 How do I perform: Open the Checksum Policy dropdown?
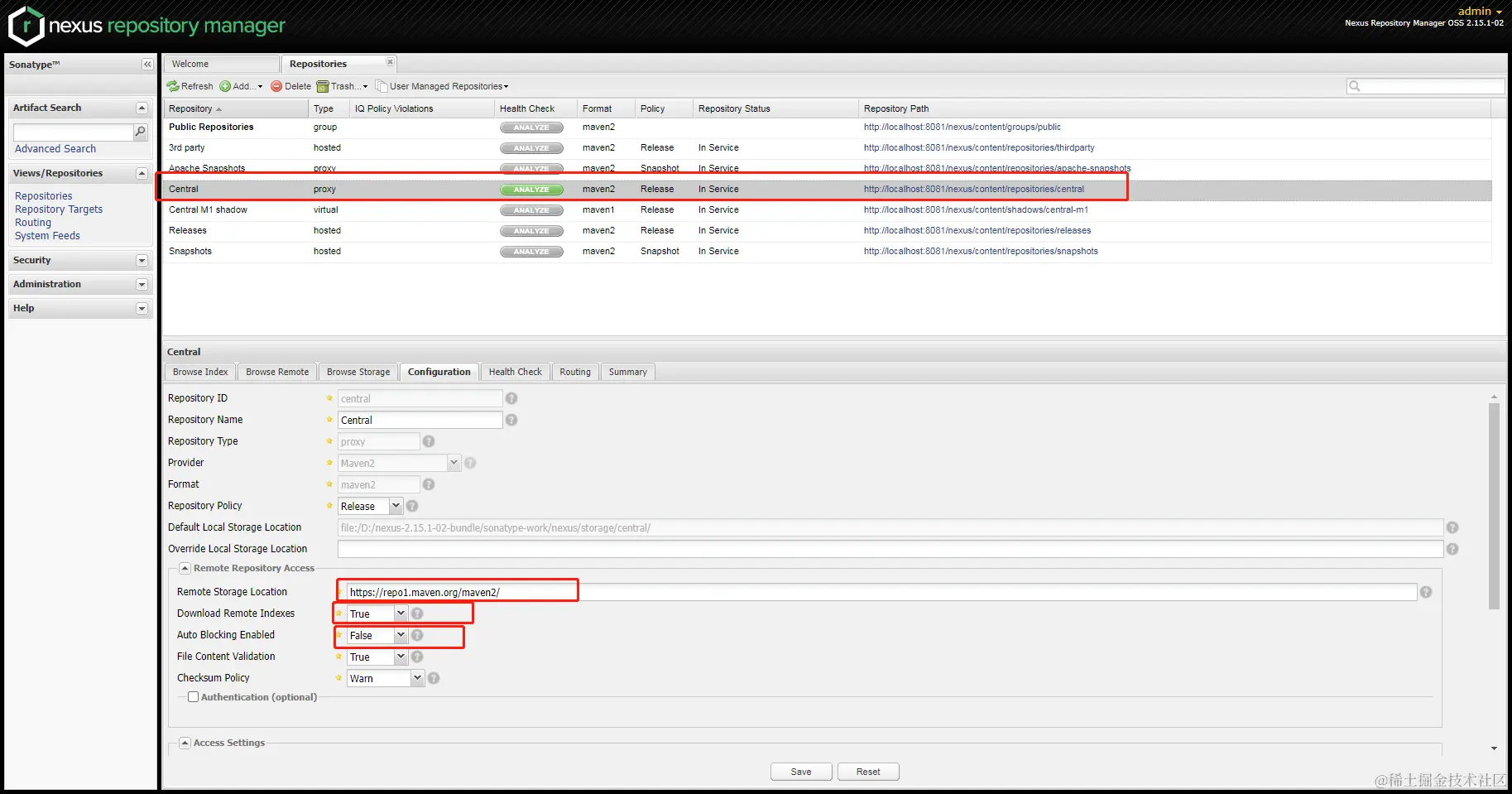coord(417,679)
